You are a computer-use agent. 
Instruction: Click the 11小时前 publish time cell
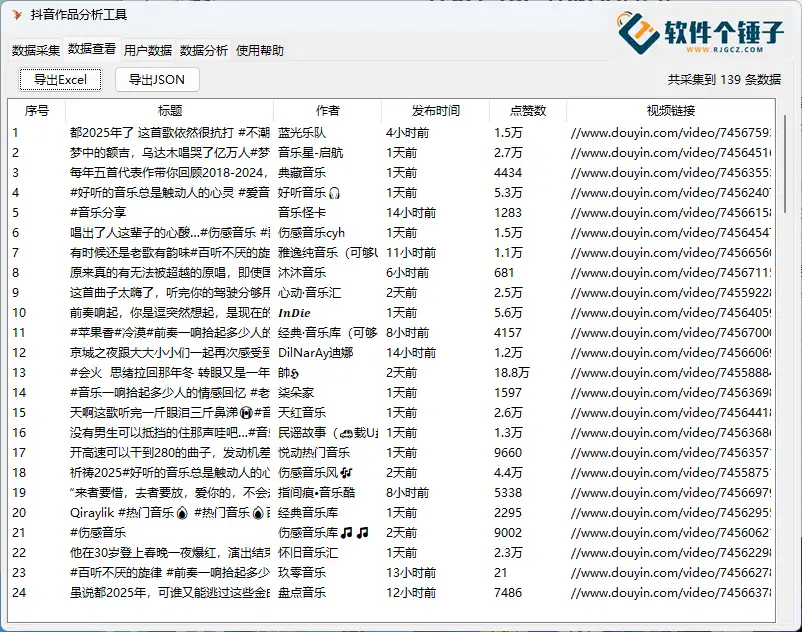click(x=411, y=253)
